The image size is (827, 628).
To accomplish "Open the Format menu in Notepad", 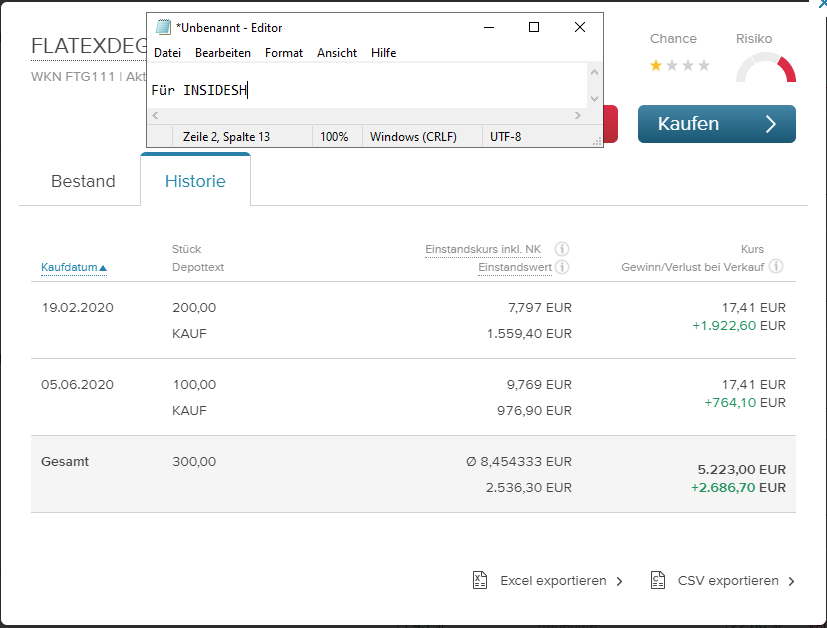I will (x=283, y=53).
